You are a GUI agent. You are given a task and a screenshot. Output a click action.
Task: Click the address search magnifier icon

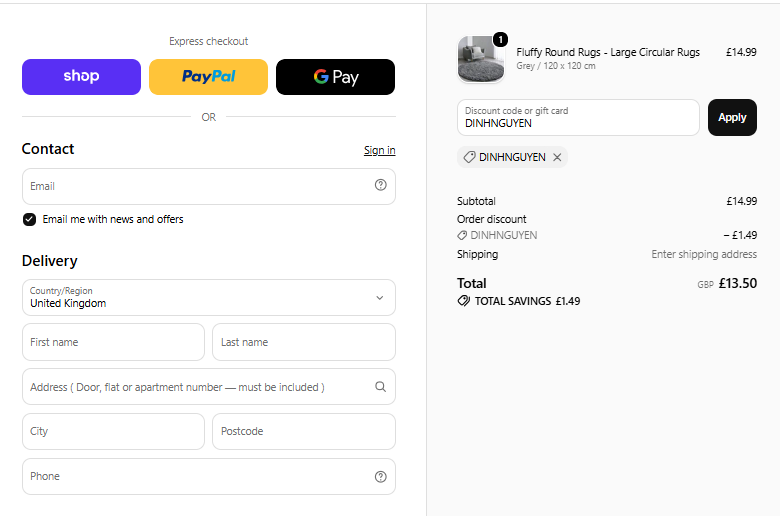tap(381, 387)
